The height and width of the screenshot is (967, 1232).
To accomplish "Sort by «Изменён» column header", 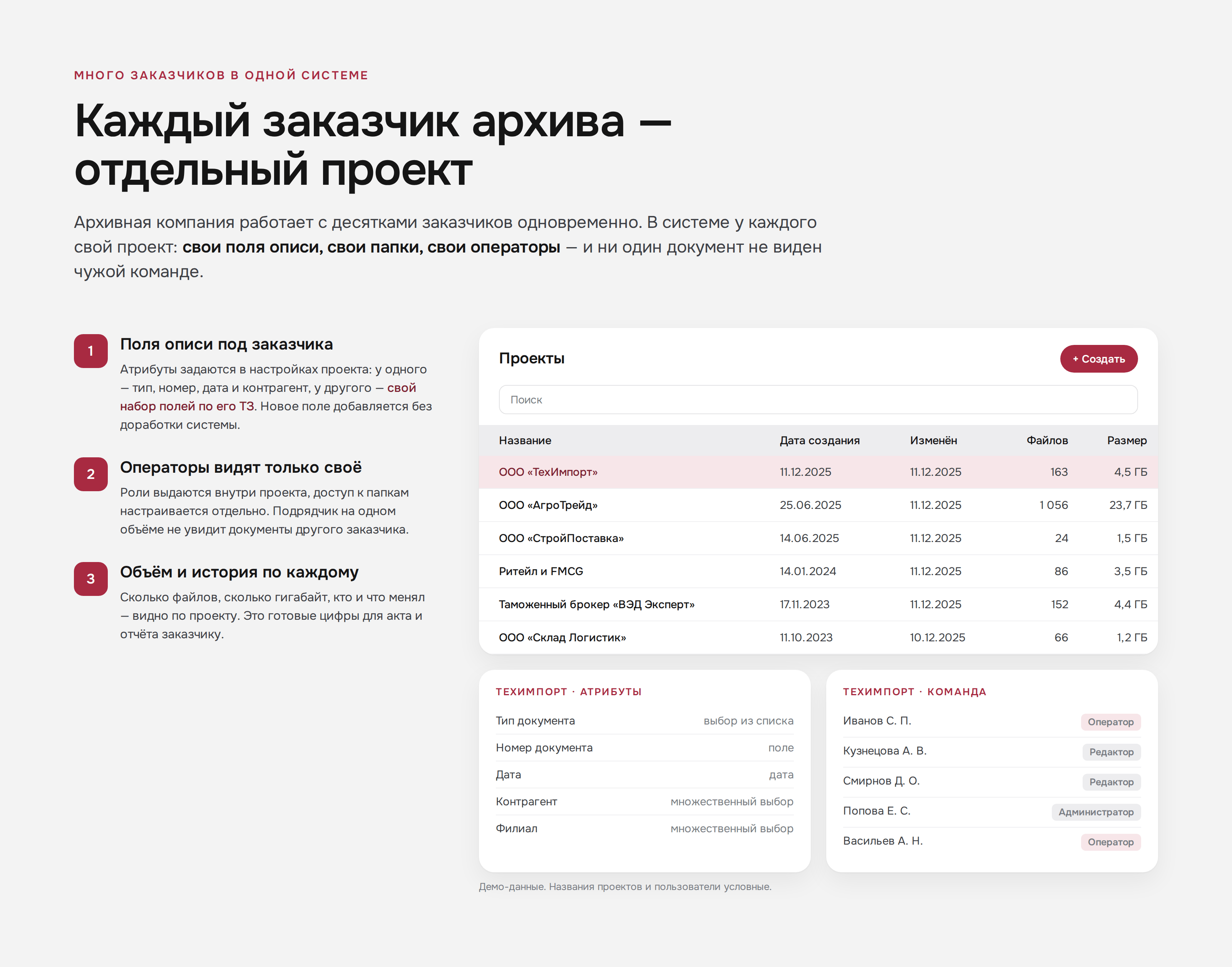I will pos(933,440).
